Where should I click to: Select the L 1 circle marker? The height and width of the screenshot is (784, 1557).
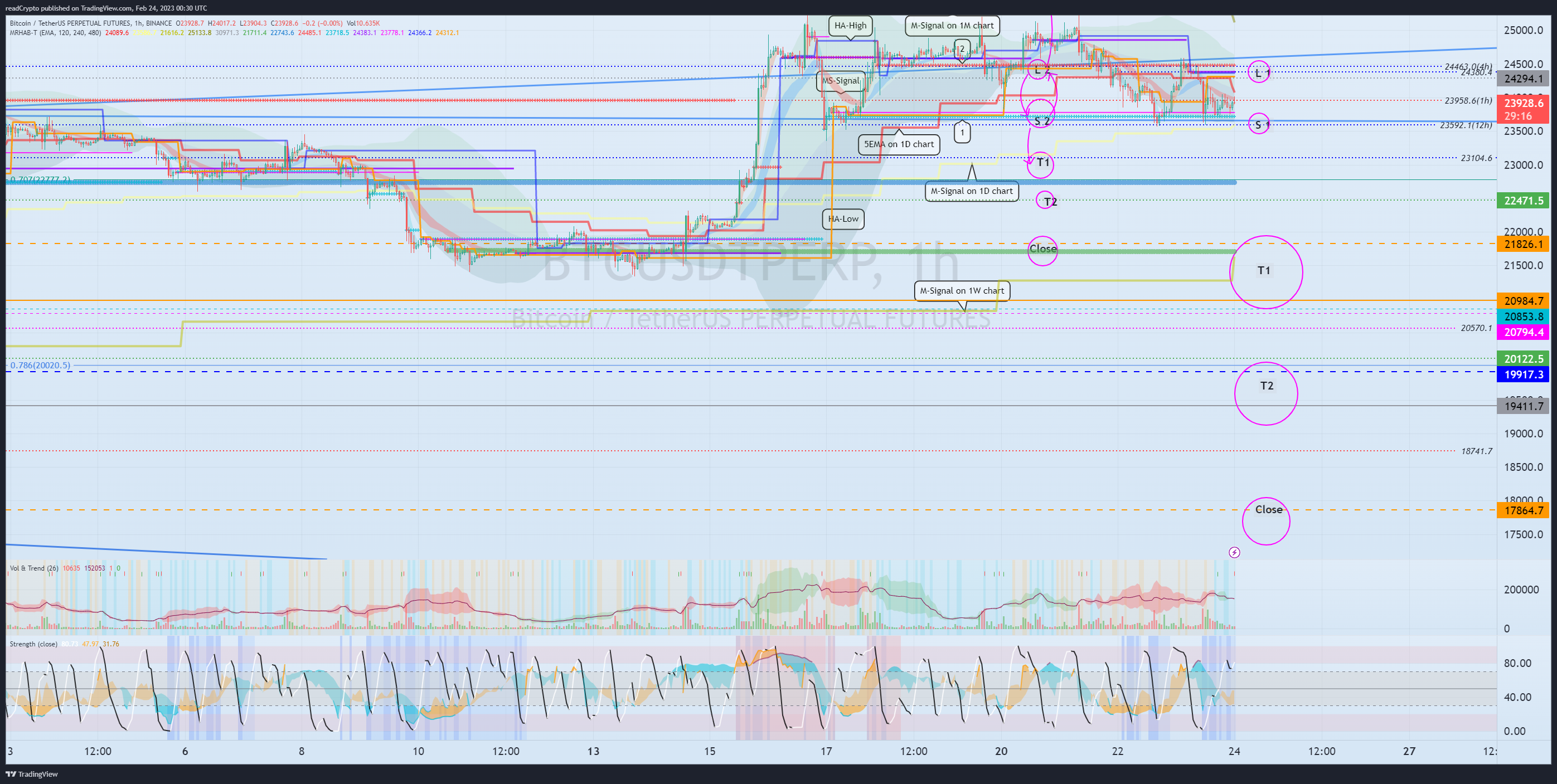(1259, 72)
